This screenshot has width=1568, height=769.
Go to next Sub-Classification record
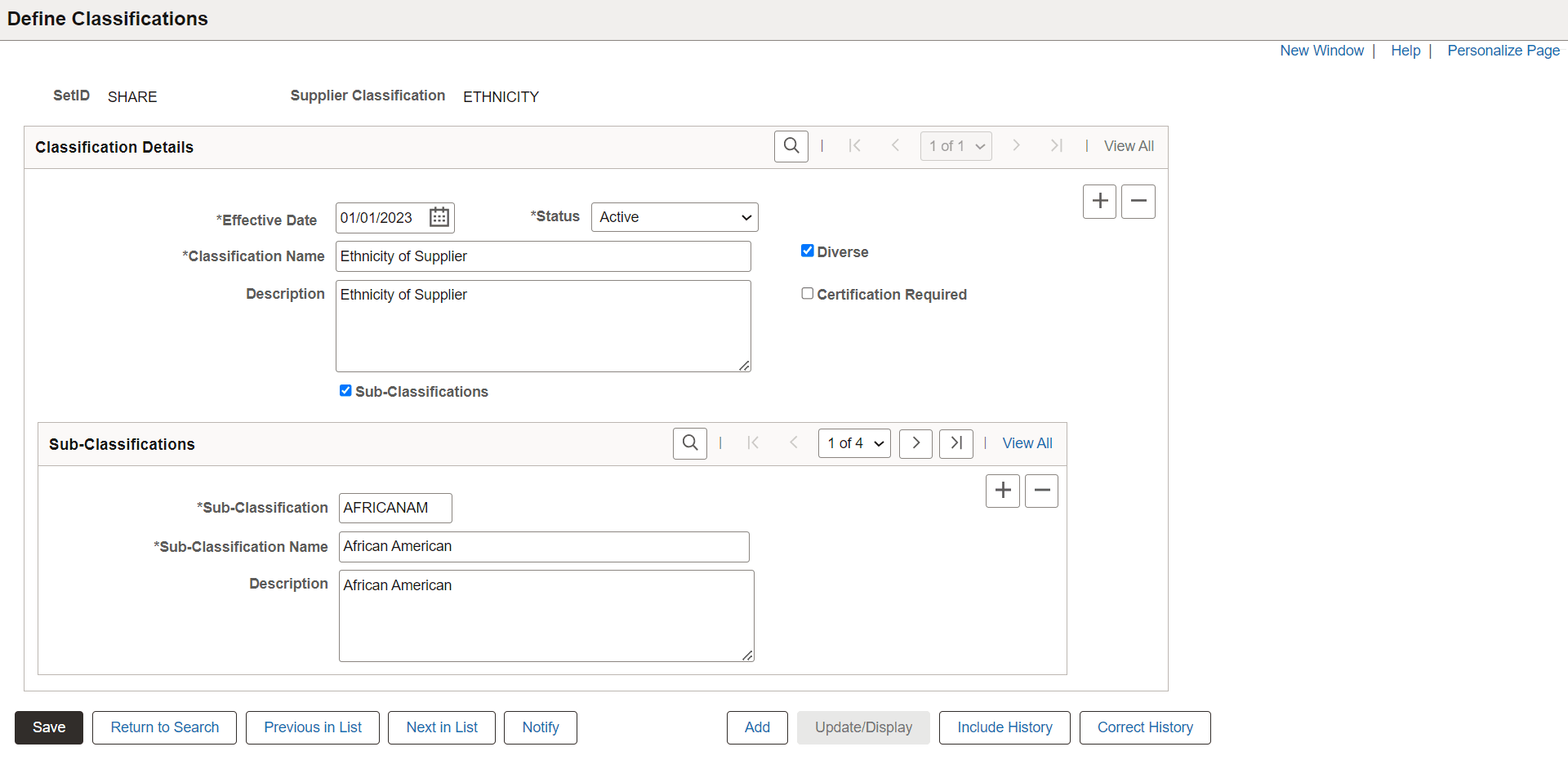915,443
